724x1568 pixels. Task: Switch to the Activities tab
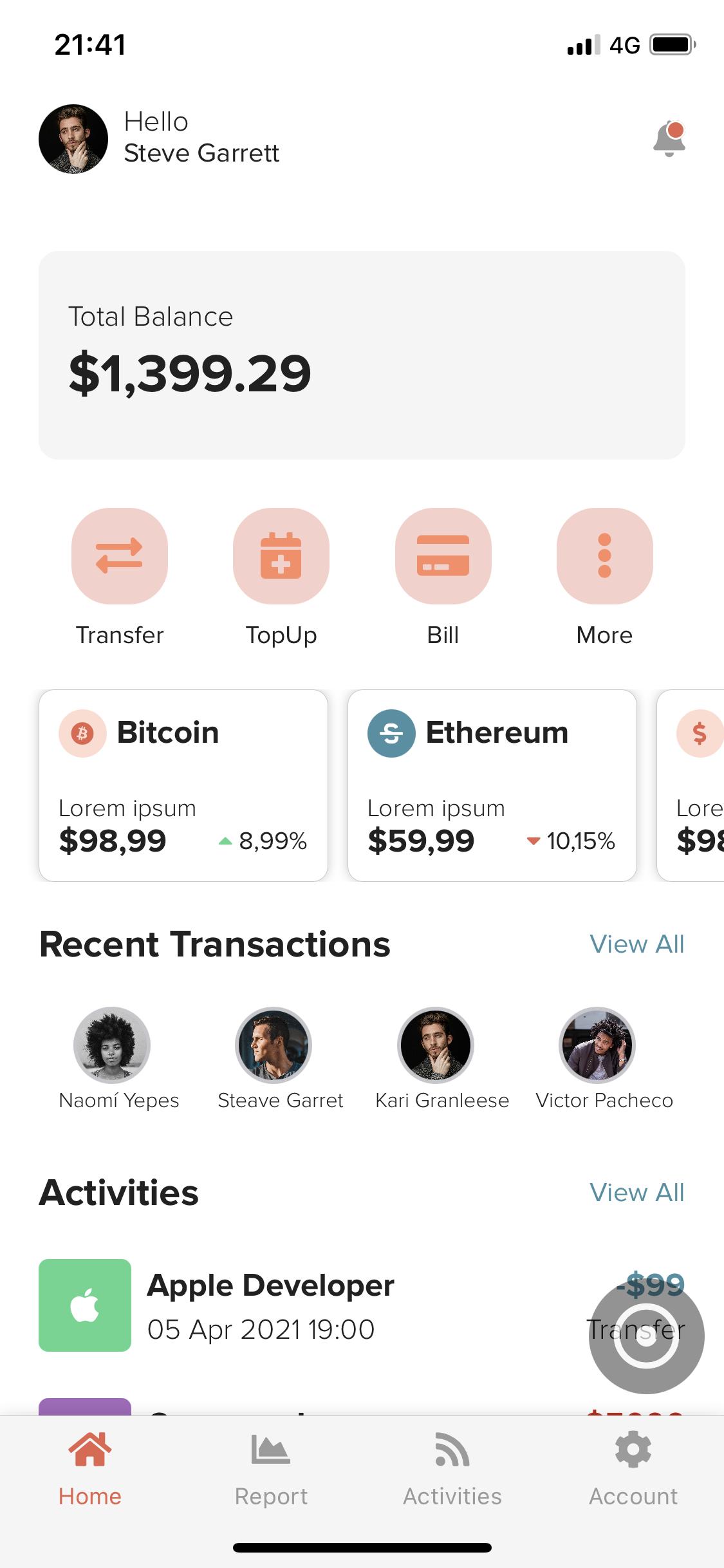(452, 1470)
